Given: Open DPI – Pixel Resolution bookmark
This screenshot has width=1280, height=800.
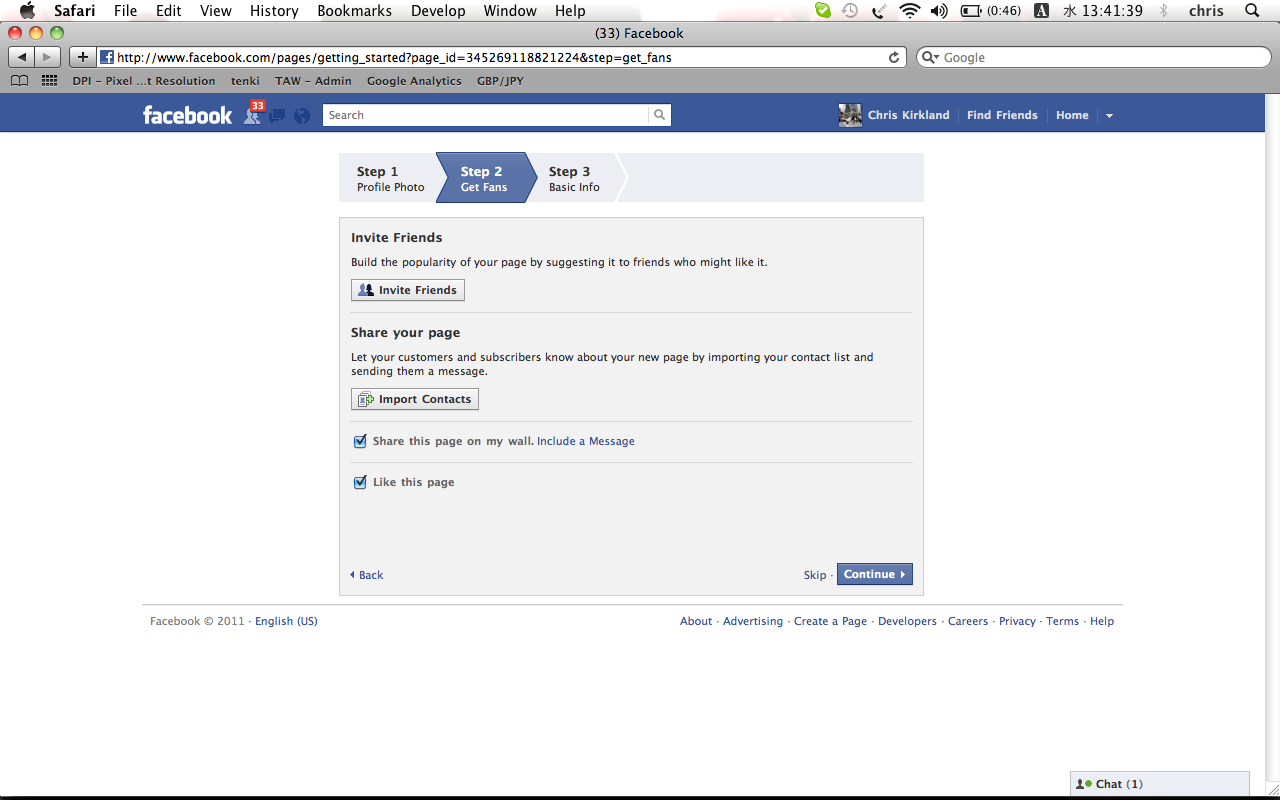Looking at the screenshot, I should click(x=143, y=81).
